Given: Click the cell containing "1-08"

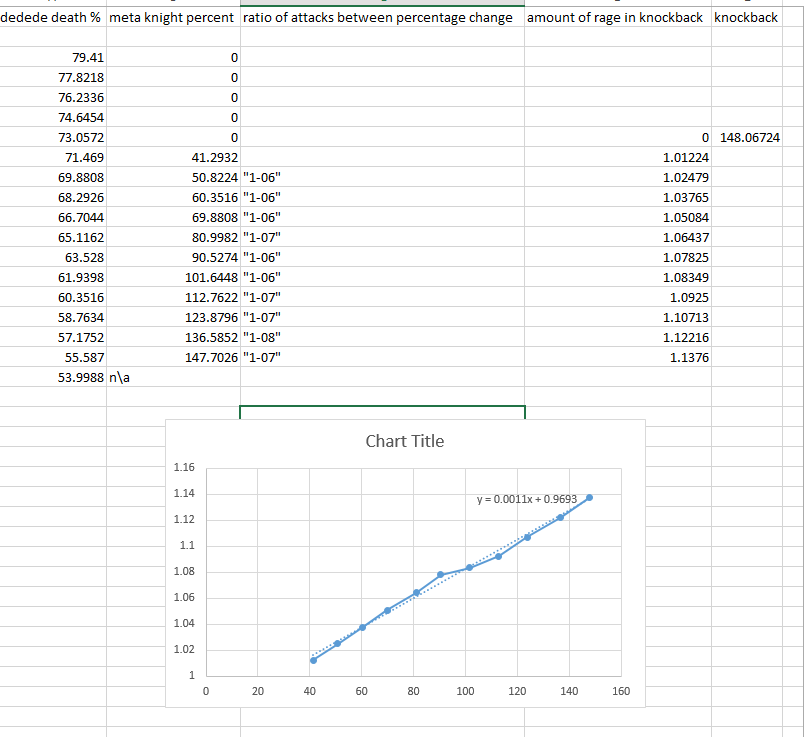Looking at the screenshot, I should pyautogui.click(x=263, y=336).
